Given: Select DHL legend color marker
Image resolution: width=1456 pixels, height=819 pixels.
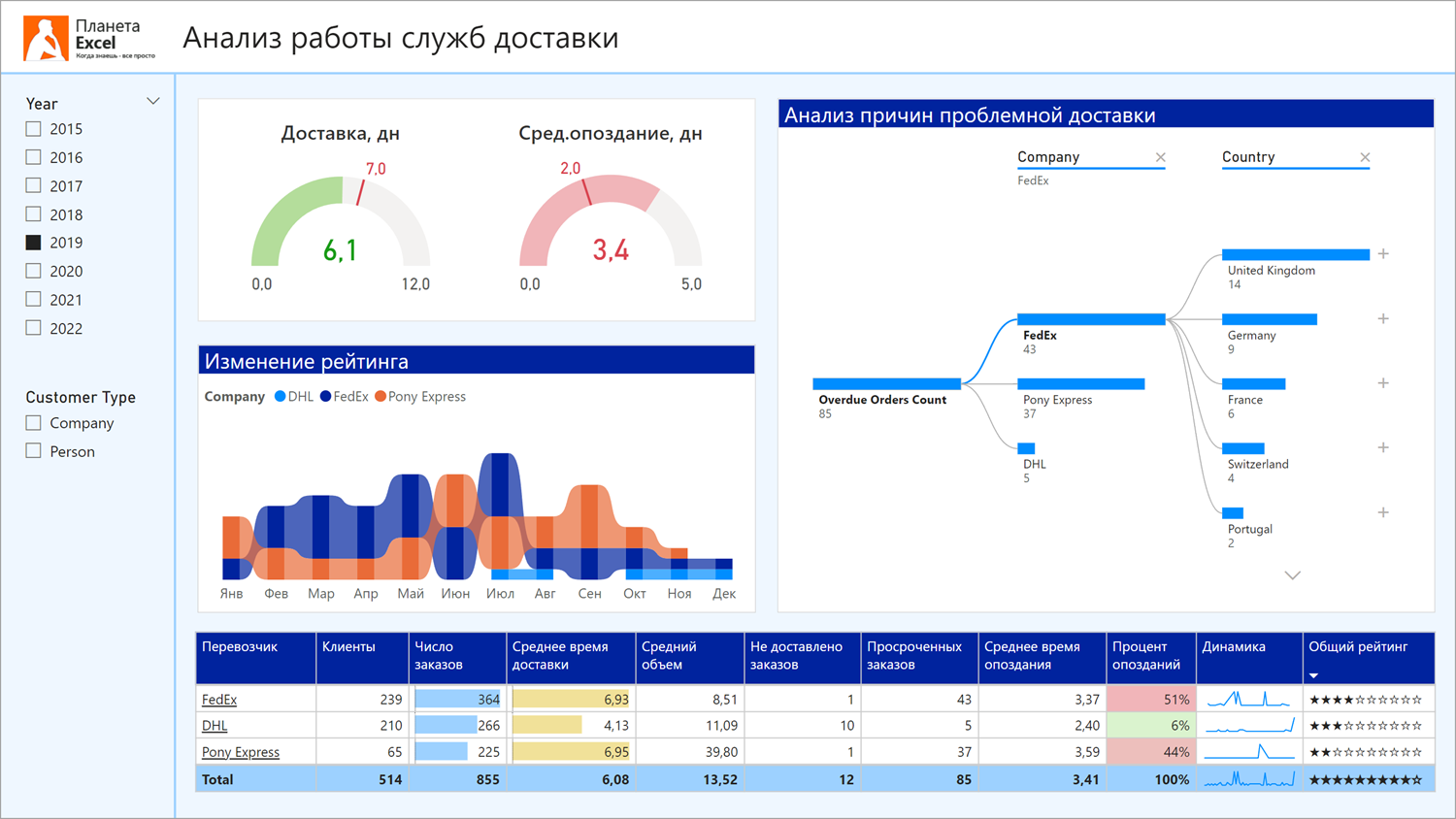Looking at the screenshot, I should (x=281, y=397).
